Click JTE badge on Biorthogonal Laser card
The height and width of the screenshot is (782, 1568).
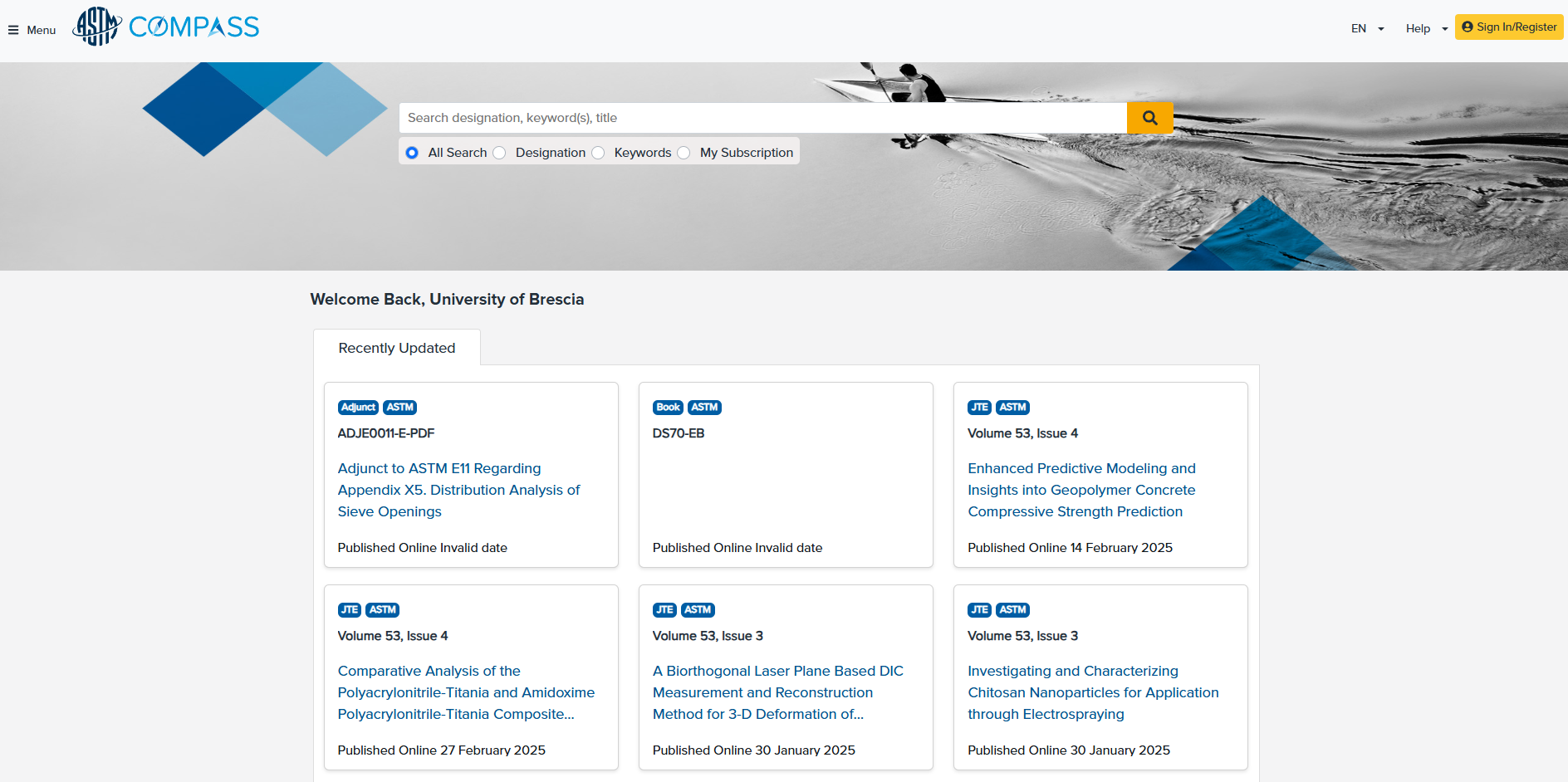[x=664, y=610]
